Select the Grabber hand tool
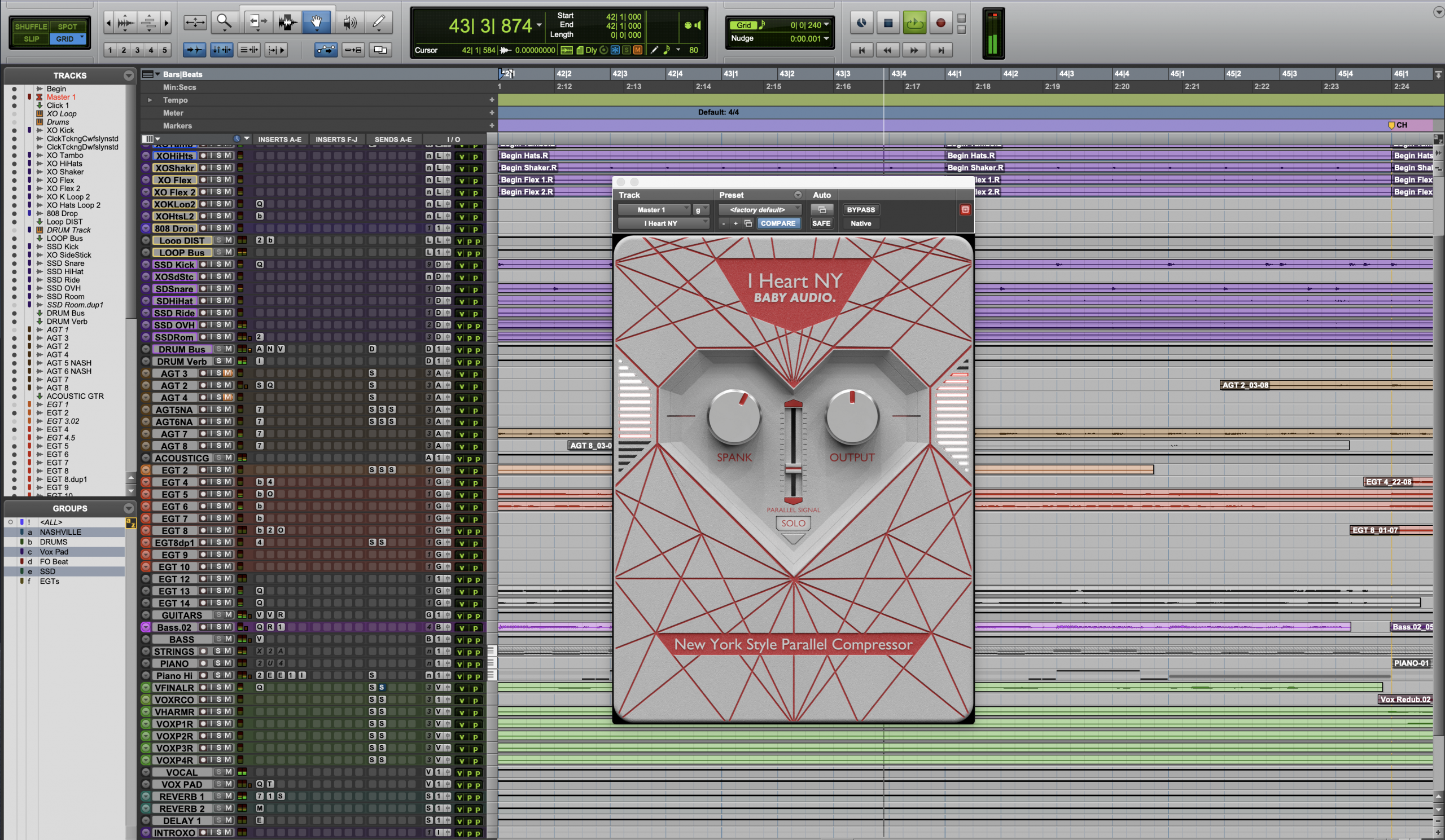The width and height of the screenshot is (1445, 840). 316,23
